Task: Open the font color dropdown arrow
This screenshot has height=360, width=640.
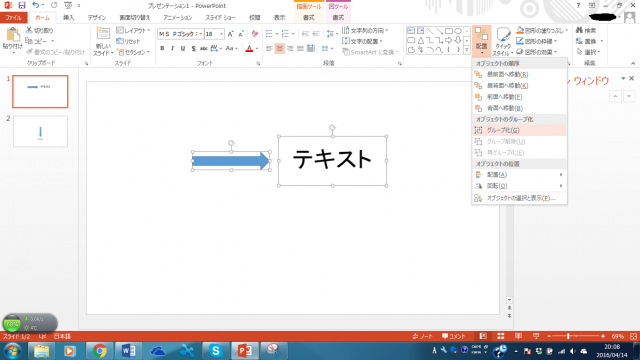Action: [x=257, y=49]
